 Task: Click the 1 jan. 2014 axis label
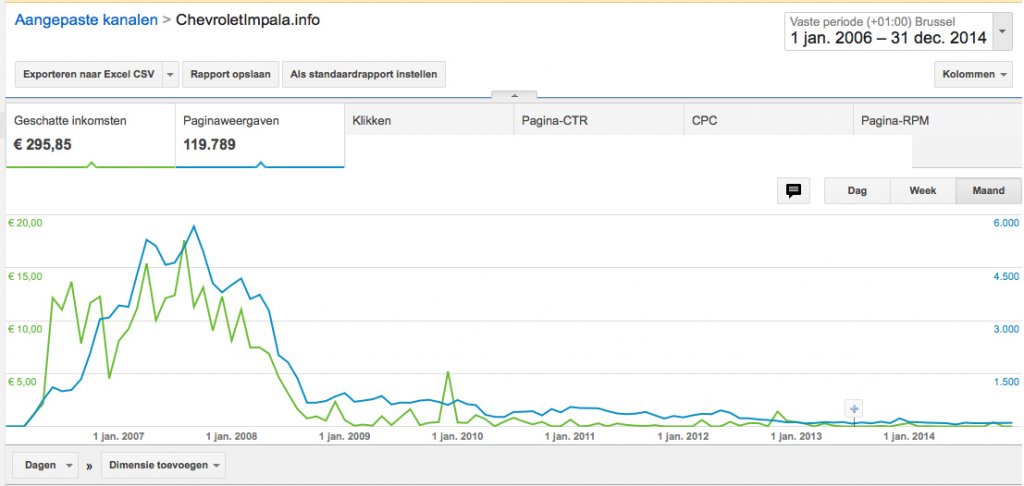pos(910,436)
